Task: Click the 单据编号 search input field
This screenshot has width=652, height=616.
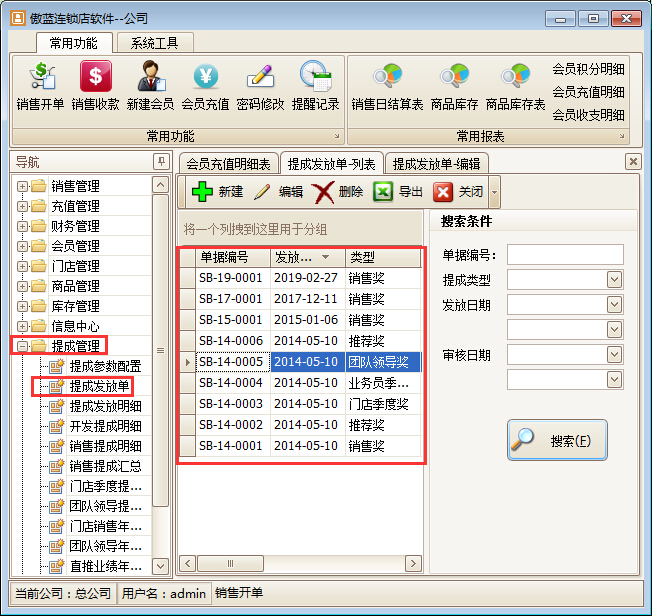Action: tap(565, 255)
